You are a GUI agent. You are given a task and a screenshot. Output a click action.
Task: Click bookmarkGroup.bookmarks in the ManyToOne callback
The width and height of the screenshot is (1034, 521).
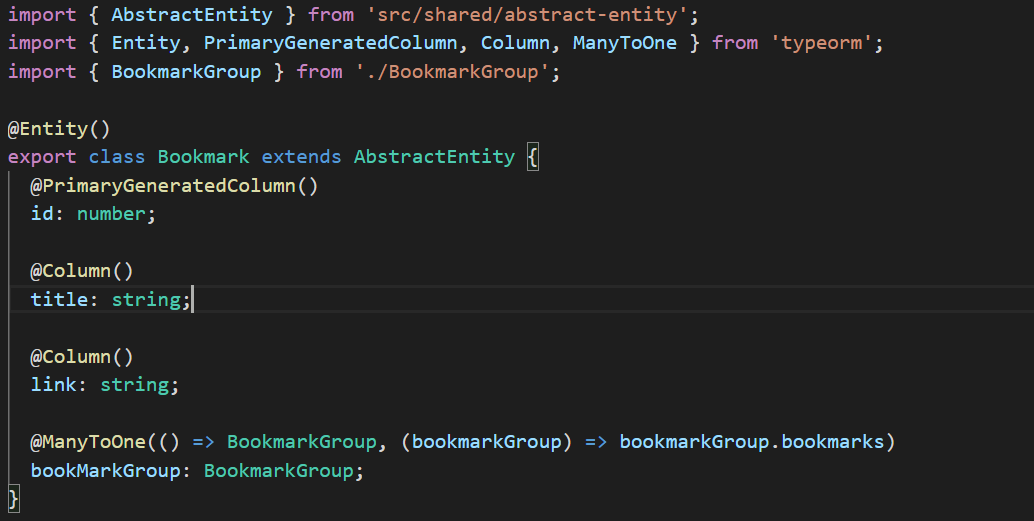752,442
